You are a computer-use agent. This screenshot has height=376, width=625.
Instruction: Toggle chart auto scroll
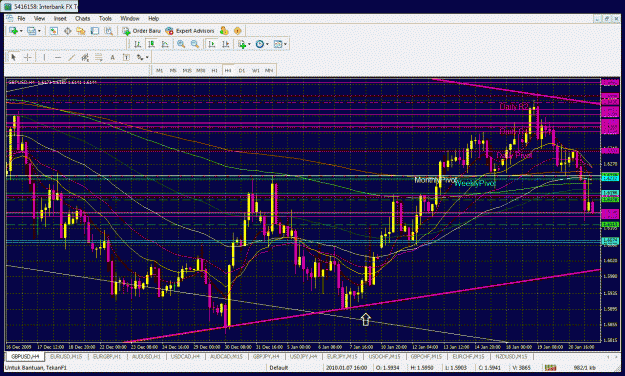click(x=212, y=44)
